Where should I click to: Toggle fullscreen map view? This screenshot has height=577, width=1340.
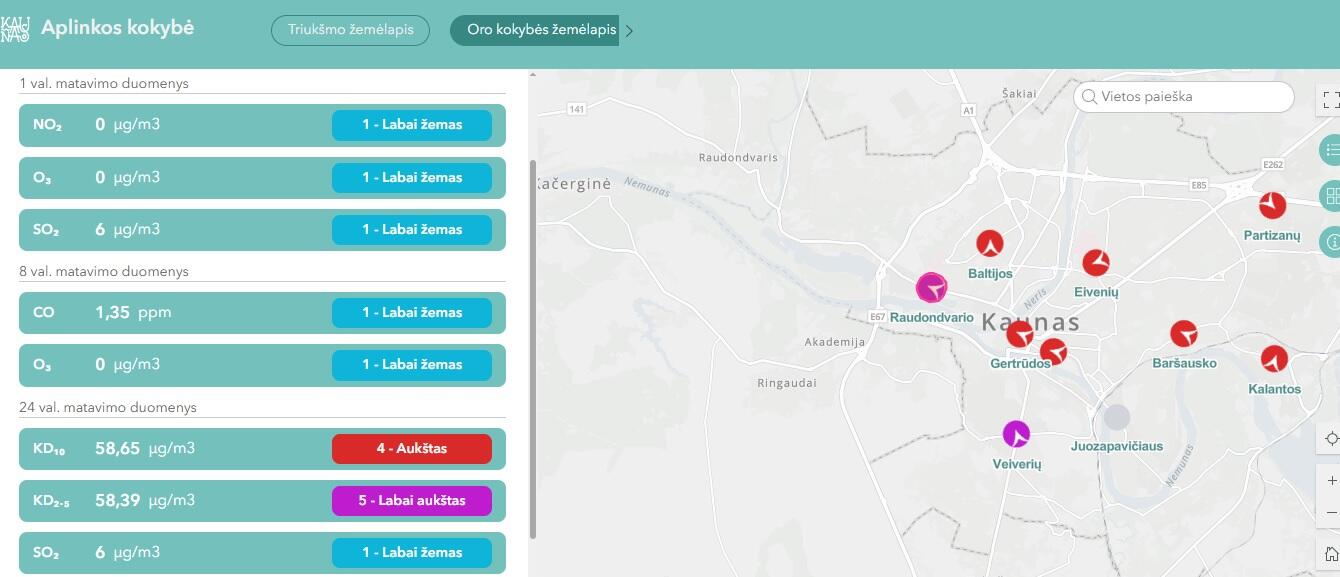[1330, 99]
